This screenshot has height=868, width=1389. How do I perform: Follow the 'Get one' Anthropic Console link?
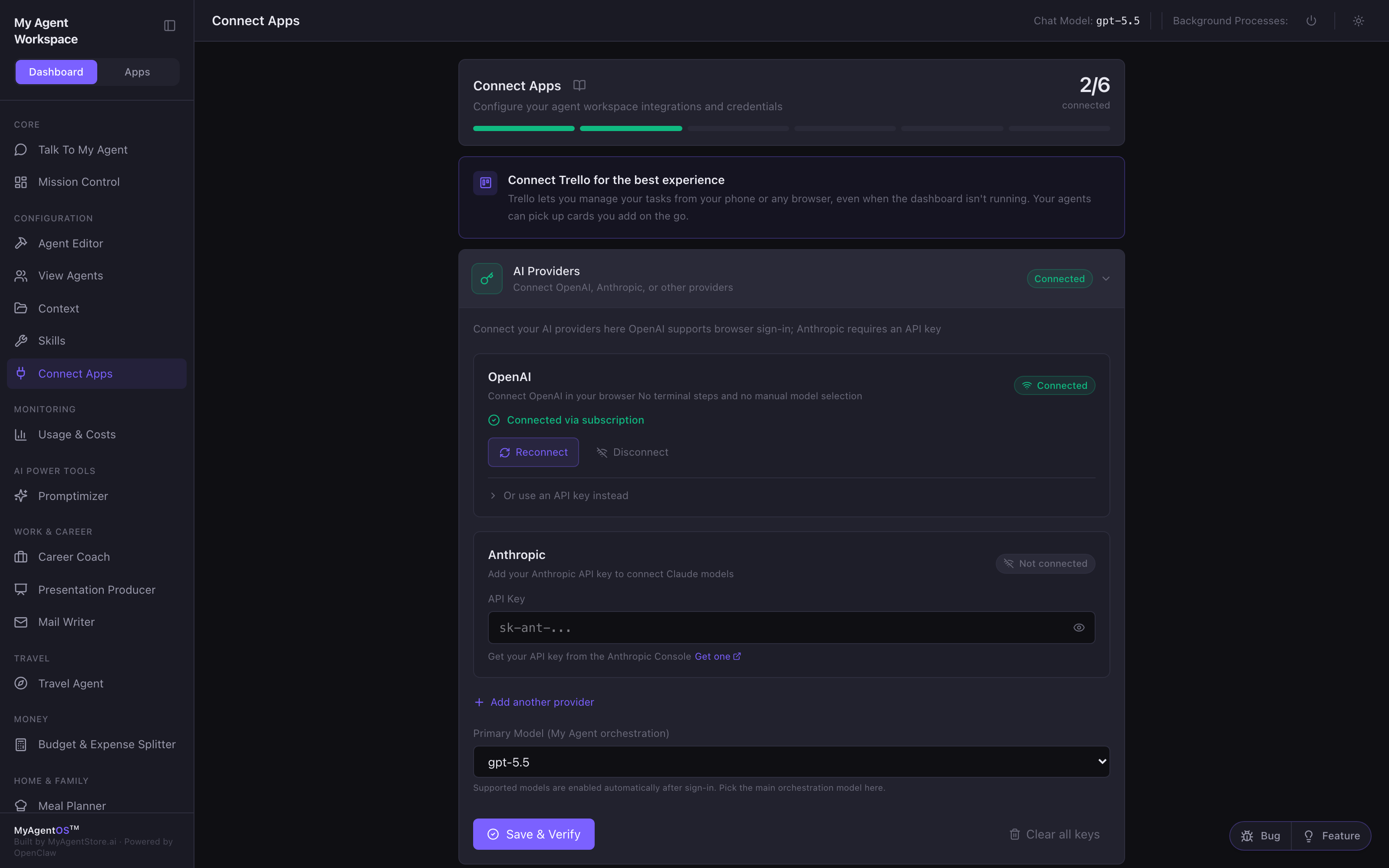(x=718, y=656)
